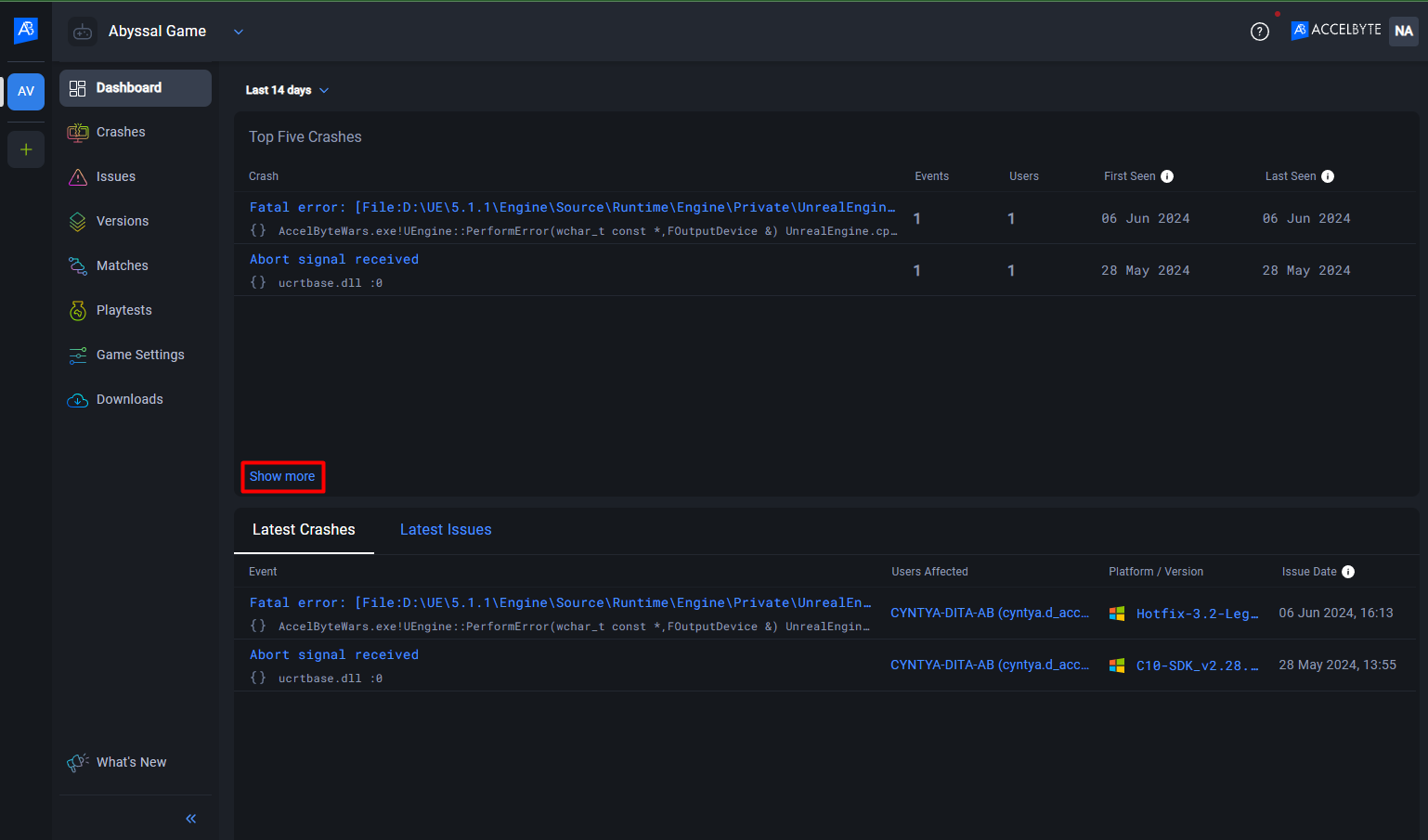Screen dimensions: 1428x840
Task: Open Abort signal received in Latest Crashes
Action: [334, 654]
